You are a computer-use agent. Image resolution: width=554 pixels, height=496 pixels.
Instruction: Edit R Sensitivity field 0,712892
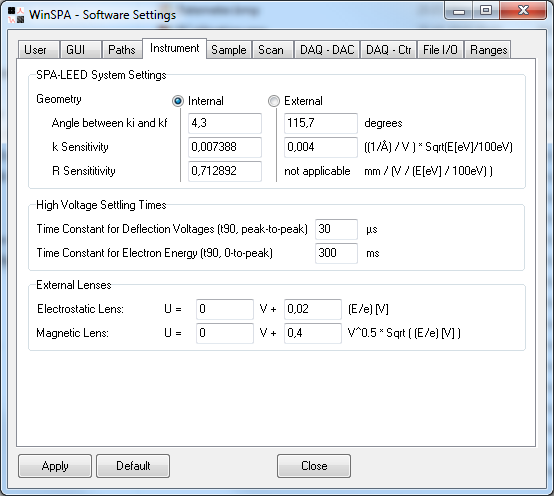(x=225, y=171)
